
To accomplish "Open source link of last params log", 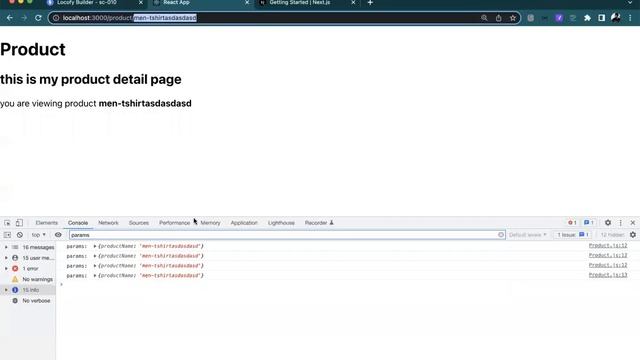I will (x=608, y=275).
